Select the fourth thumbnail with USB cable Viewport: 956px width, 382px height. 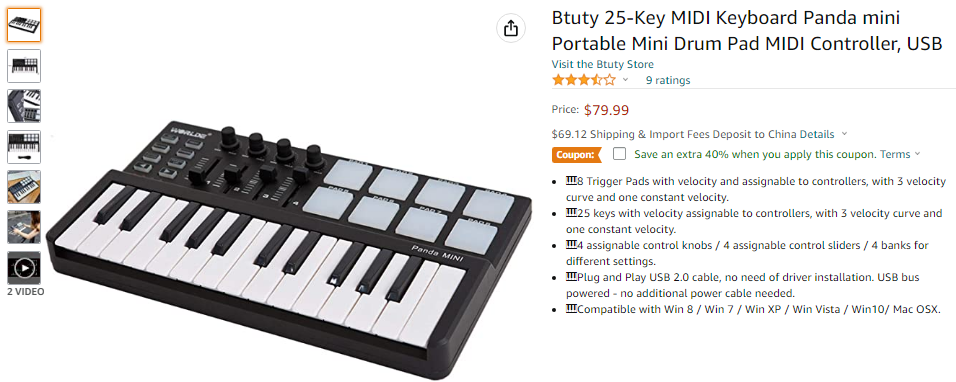click(x=24, y=146)
